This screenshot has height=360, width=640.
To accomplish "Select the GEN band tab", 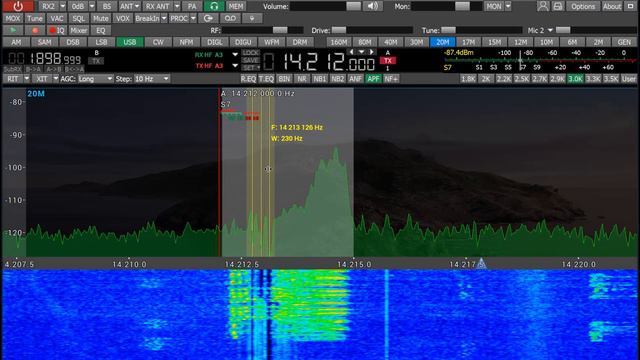I will 624,42.
